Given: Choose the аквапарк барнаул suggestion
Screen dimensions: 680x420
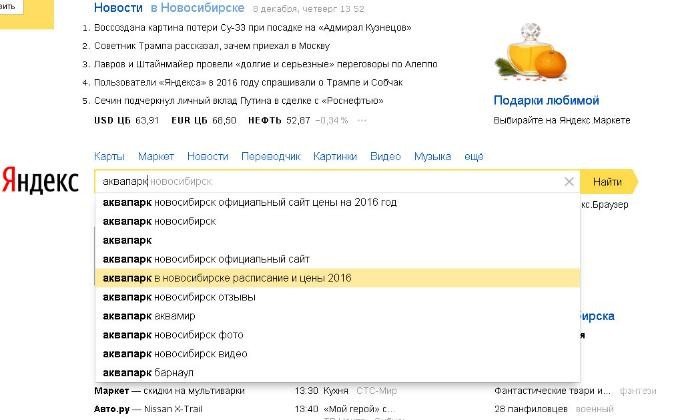Looking at the screenshot, I should [x=149, y=373].
